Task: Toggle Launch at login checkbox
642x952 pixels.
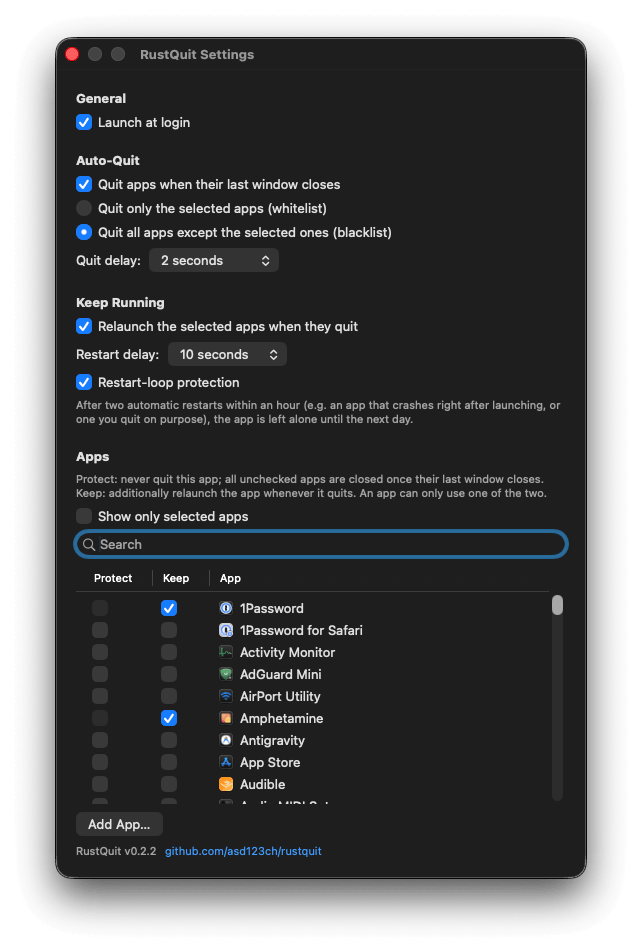Action: (84, 122)
